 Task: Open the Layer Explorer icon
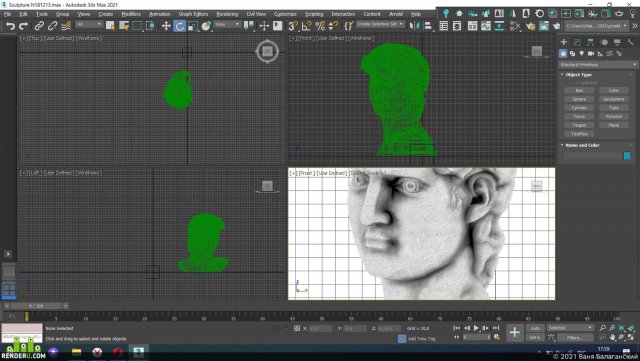tap(457, 26)
